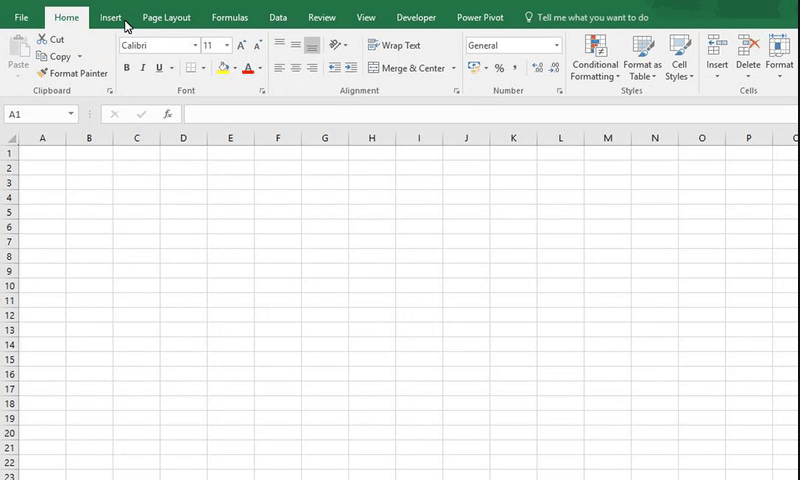800x480 pixels.
Task: Click the Insert Function fx icon
Action: (168, 114)
